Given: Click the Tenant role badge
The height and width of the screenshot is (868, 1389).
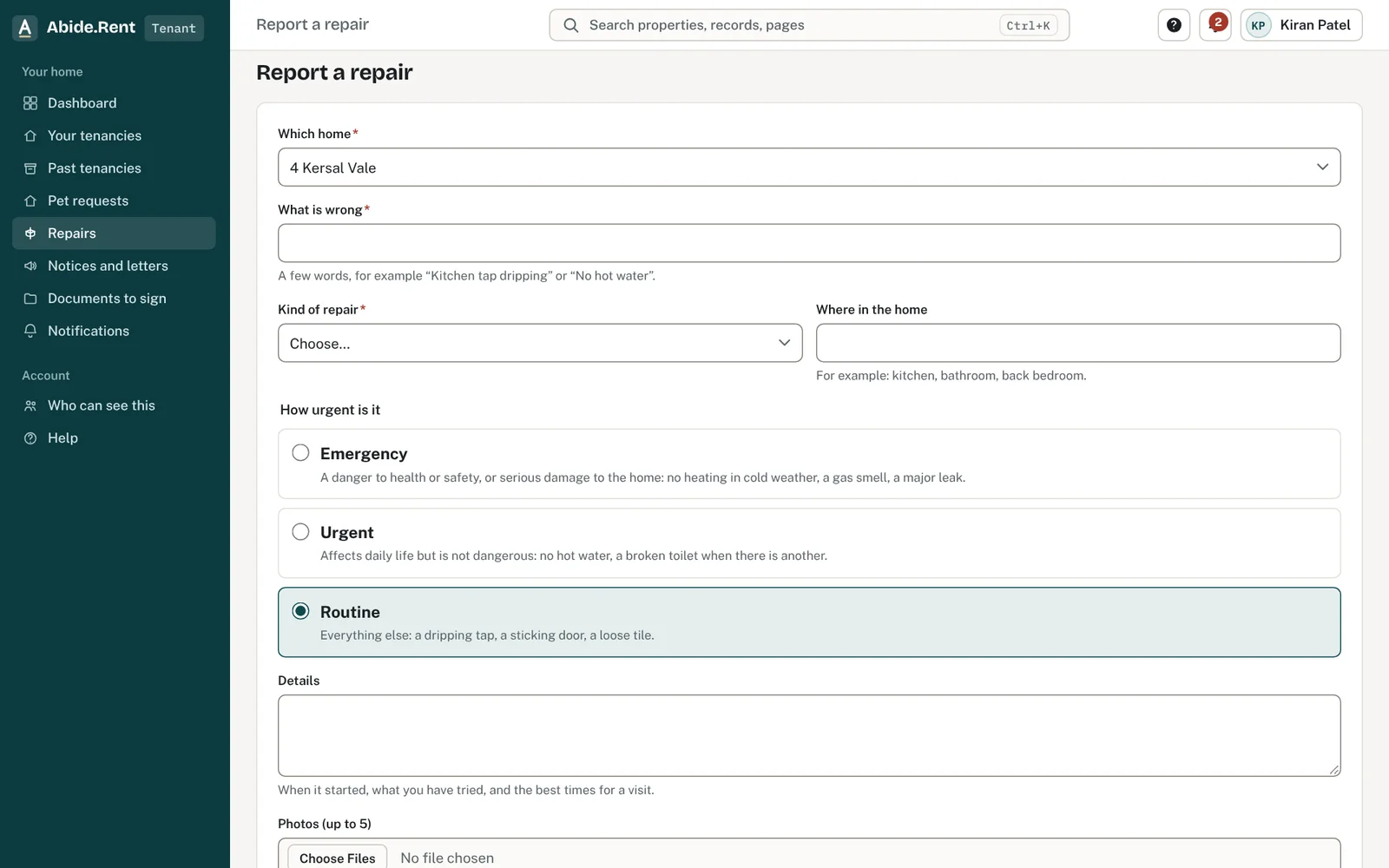Looking at the screenshot, I should [x=174, y=29].
